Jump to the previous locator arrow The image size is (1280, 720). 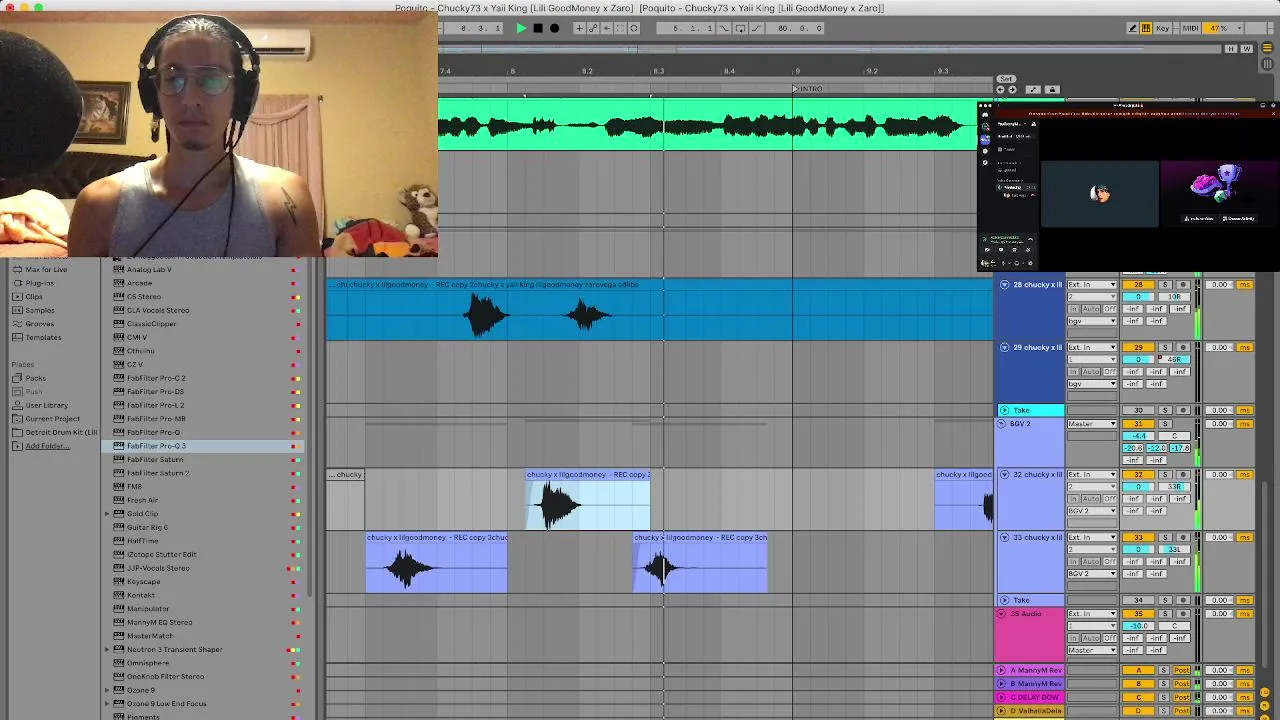tap(1000, 90)
